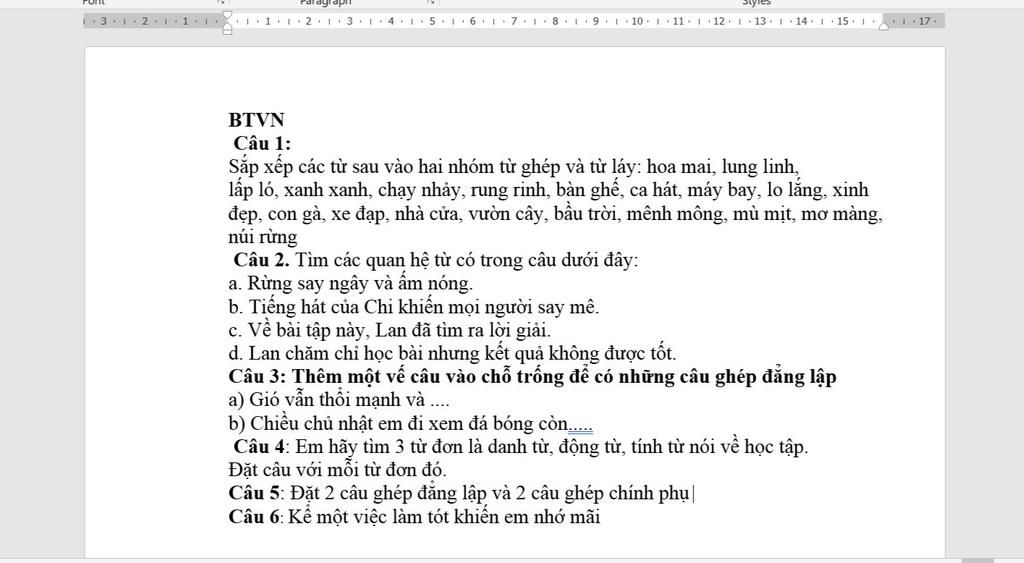Click the bold "Câu 4" label
Screen dimensions: 1024x563
coord(259,447)
